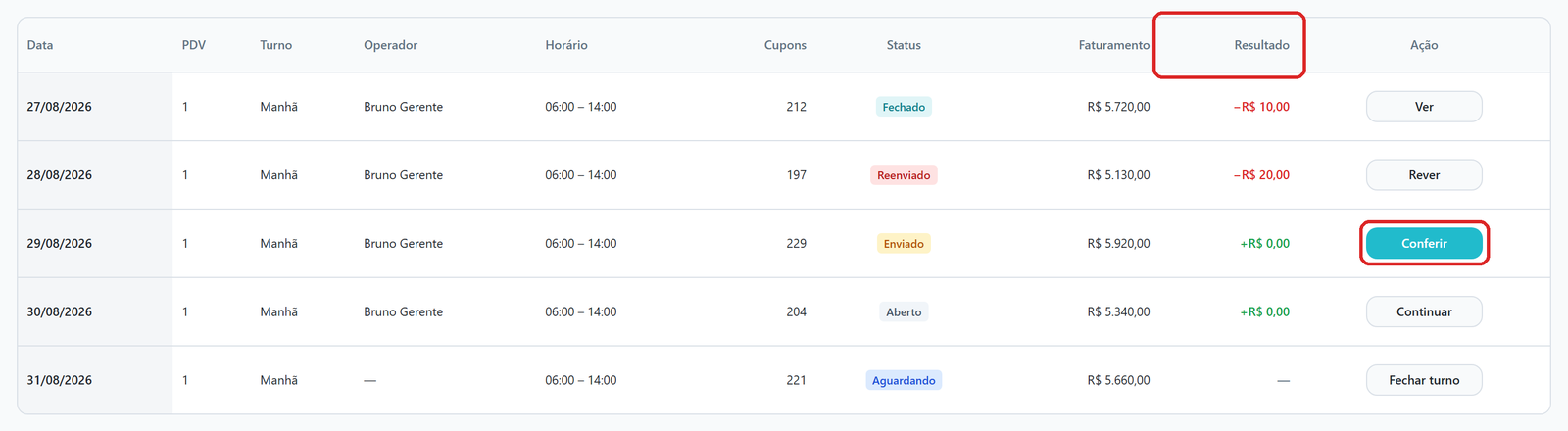Click Continuar for the 30/08/2026 shift
The image size is (1568, 431).
[x=1424, y=312]
